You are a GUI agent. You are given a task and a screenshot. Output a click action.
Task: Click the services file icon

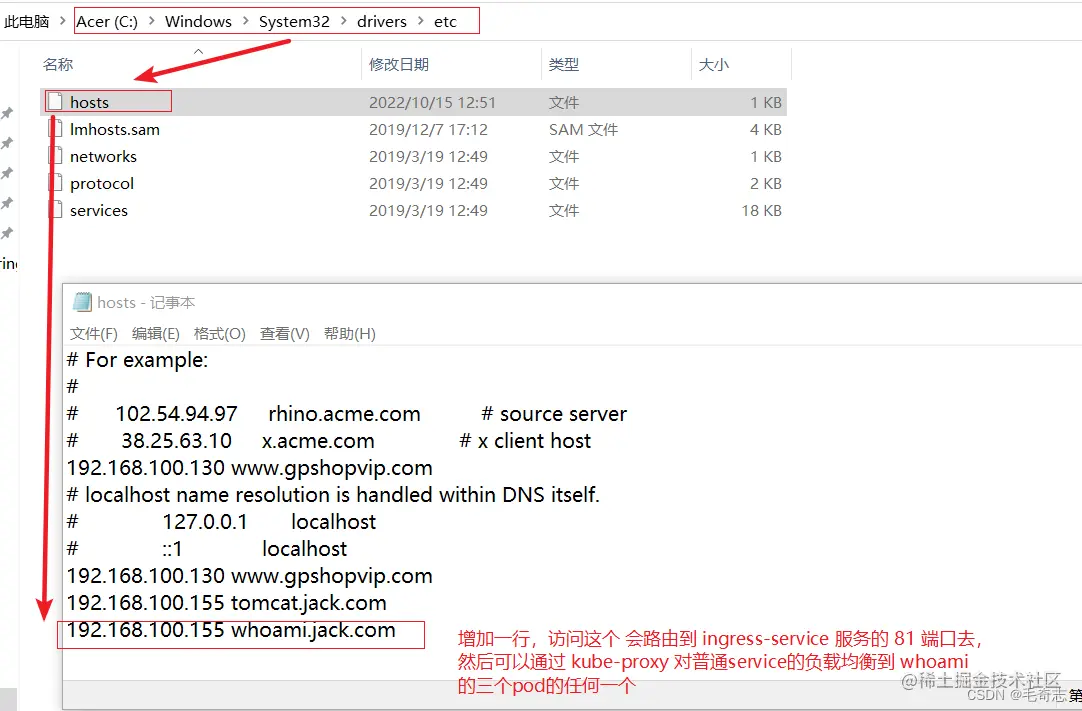(55, 210)
